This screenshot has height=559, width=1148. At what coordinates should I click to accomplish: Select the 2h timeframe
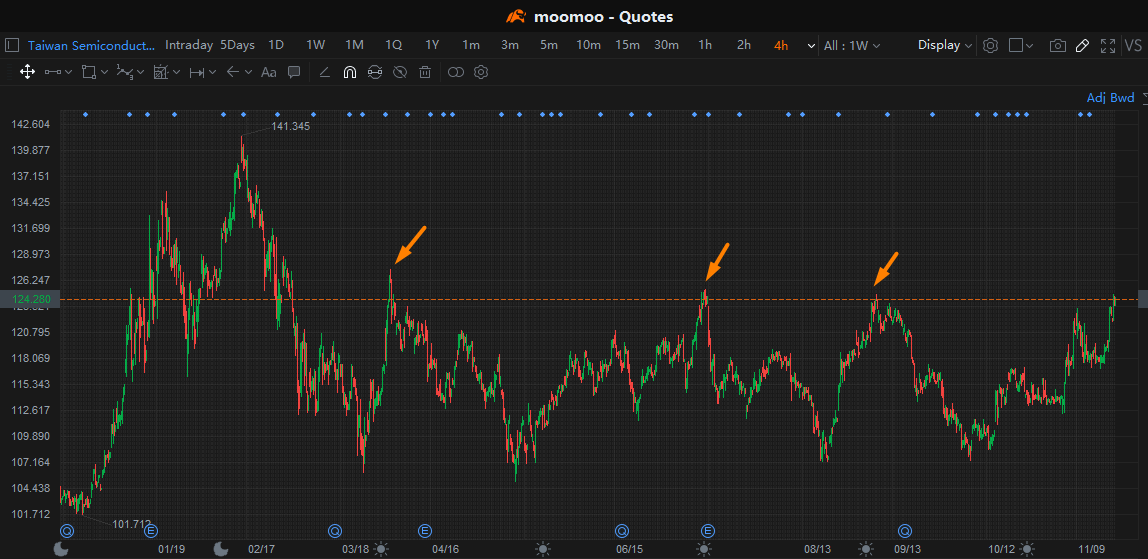744,45
